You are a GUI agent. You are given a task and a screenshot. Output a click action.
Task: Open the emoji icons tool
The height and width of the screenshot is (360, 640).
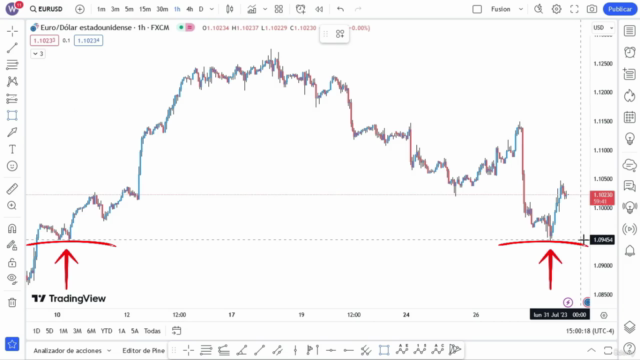click(x=12, y=166)
